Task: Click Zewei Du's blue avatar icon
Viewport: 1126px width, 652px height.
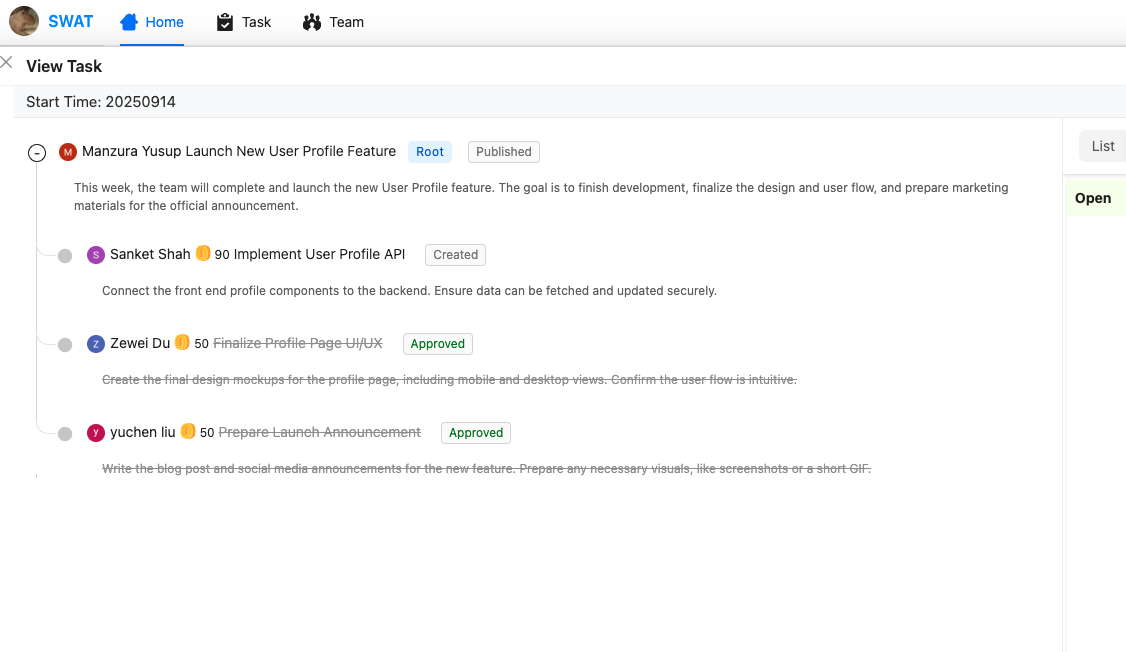Action: coord(96,344)
